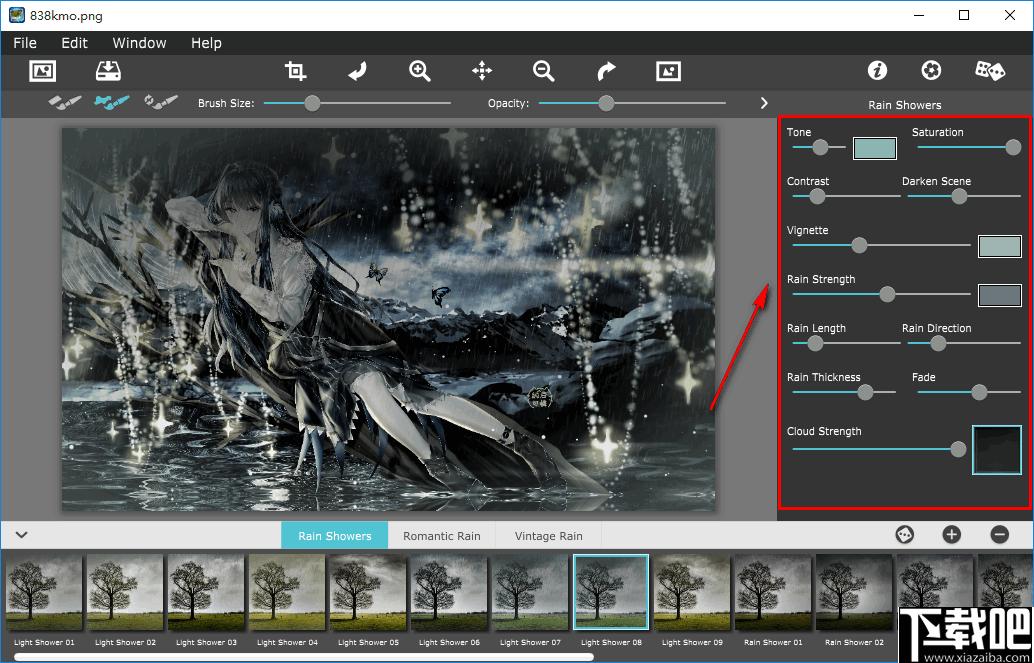Click the dice random preset icon
The height and width of the screenshot is (663, 1034).
coord(990,71)
